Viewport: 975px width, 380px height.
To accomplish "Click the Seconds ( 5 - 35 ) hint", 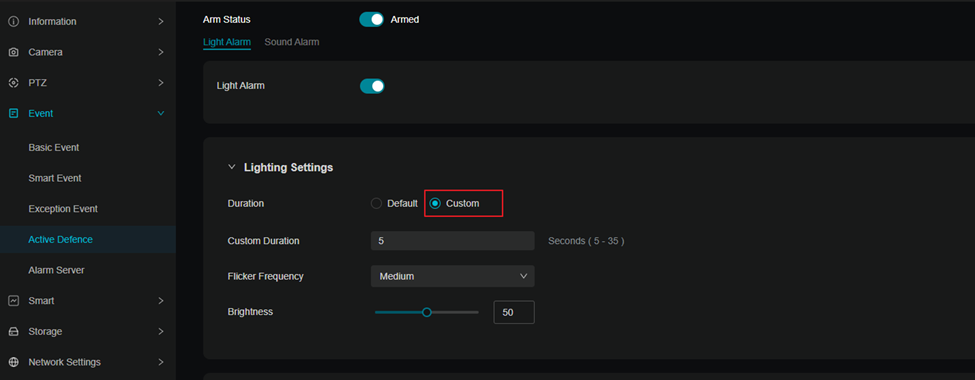I will click(586, 241).
